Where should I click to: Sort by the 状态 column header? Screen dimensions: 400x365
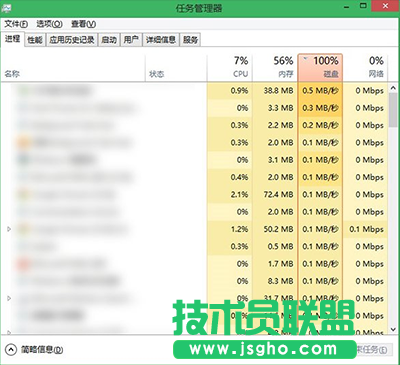click(x=176, y=68)
